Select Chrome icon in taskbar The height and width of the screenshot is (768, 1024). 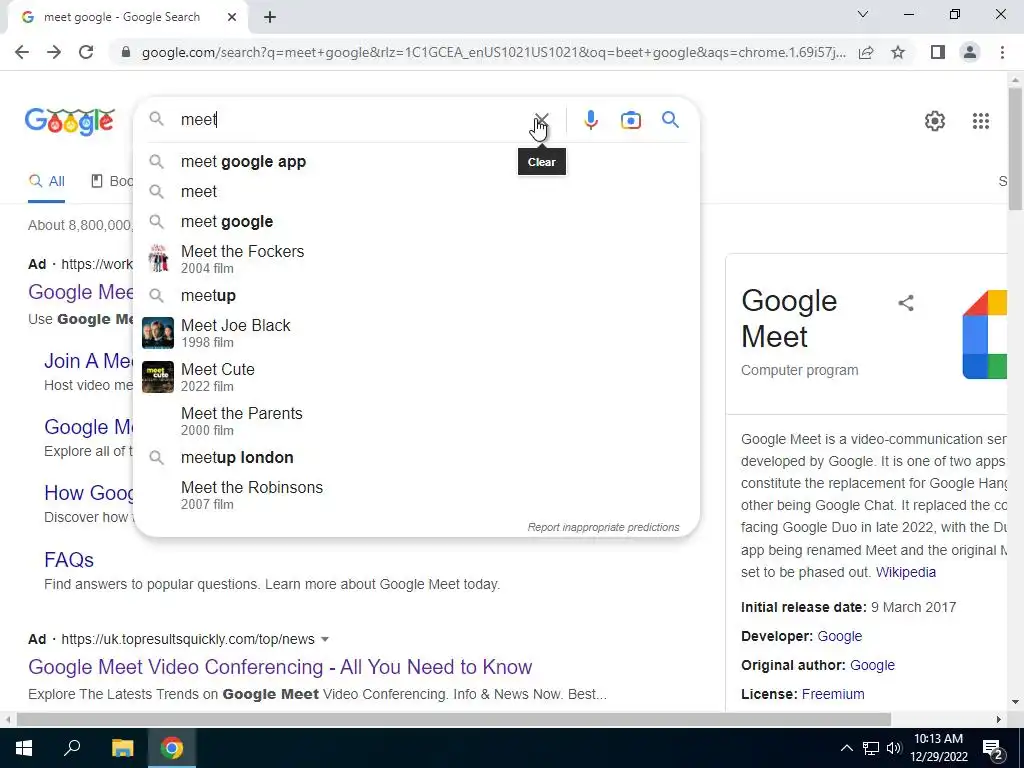(x=172, y=748)
